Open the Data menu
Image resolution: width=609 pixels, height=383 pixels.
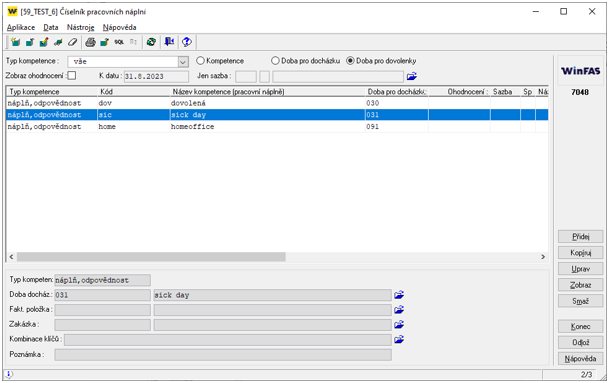(51, 27)
